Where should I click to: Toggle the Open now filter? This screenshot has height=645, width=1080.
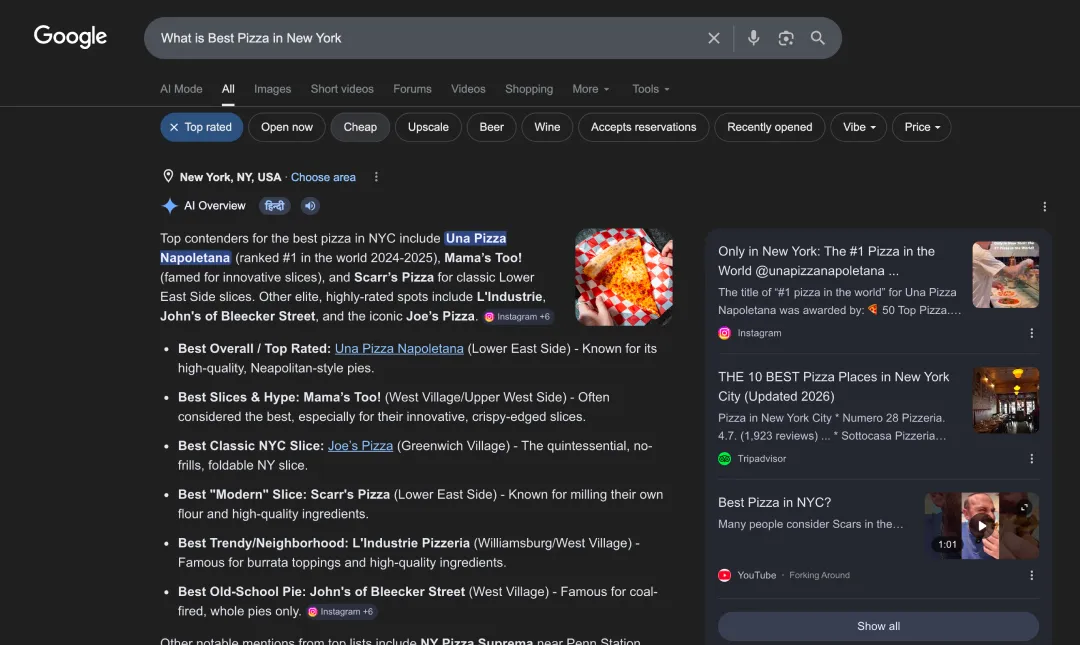click(x=287, y=127)
